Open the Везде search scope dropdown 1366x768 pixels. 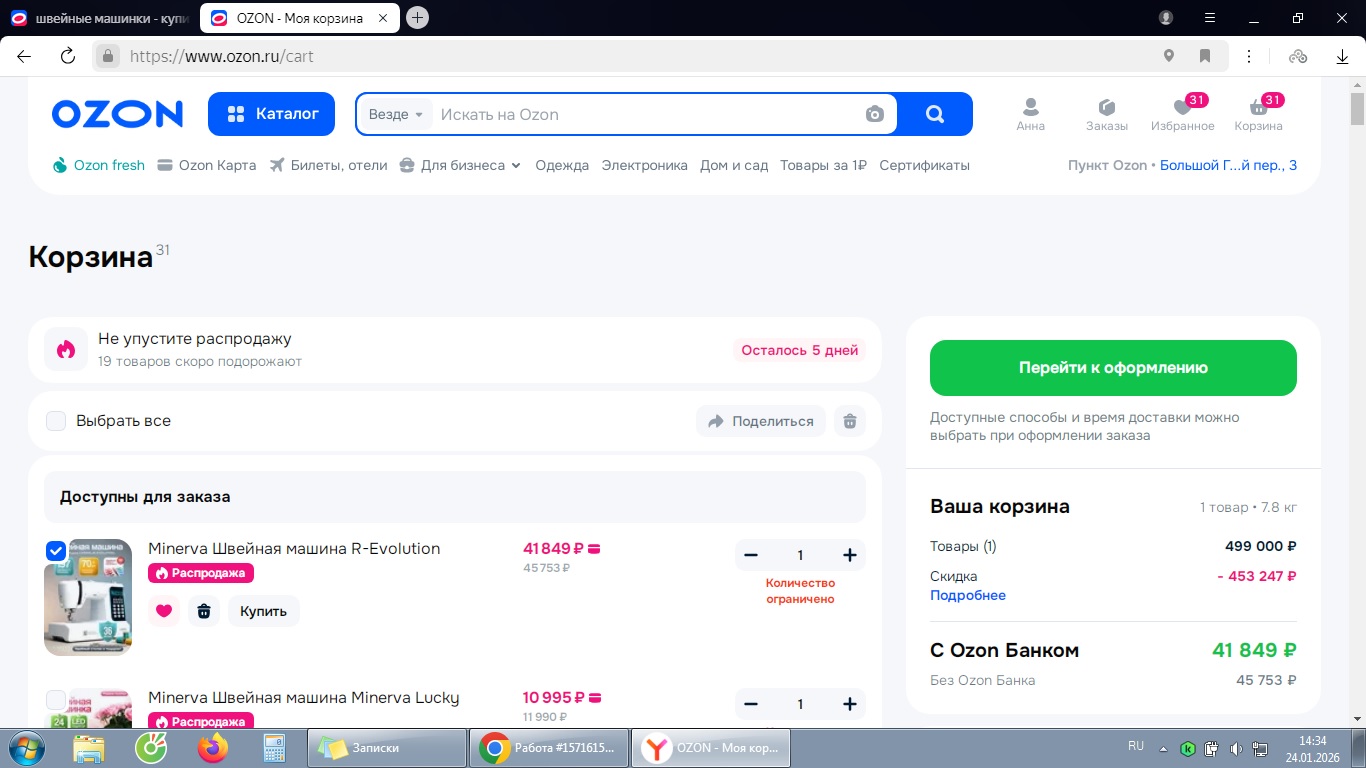coord(396,114)
